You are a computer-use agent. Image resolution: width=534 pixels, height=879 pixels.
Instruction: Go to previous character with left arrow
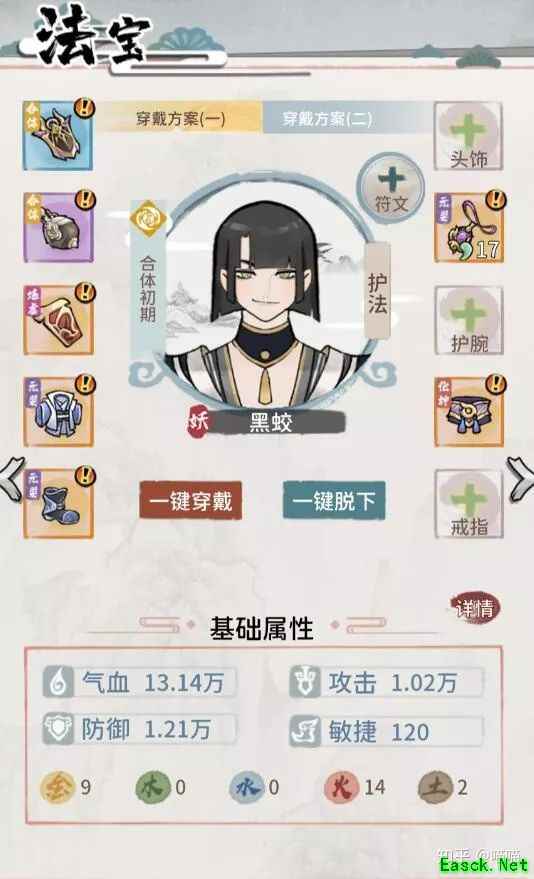point(12,478)
